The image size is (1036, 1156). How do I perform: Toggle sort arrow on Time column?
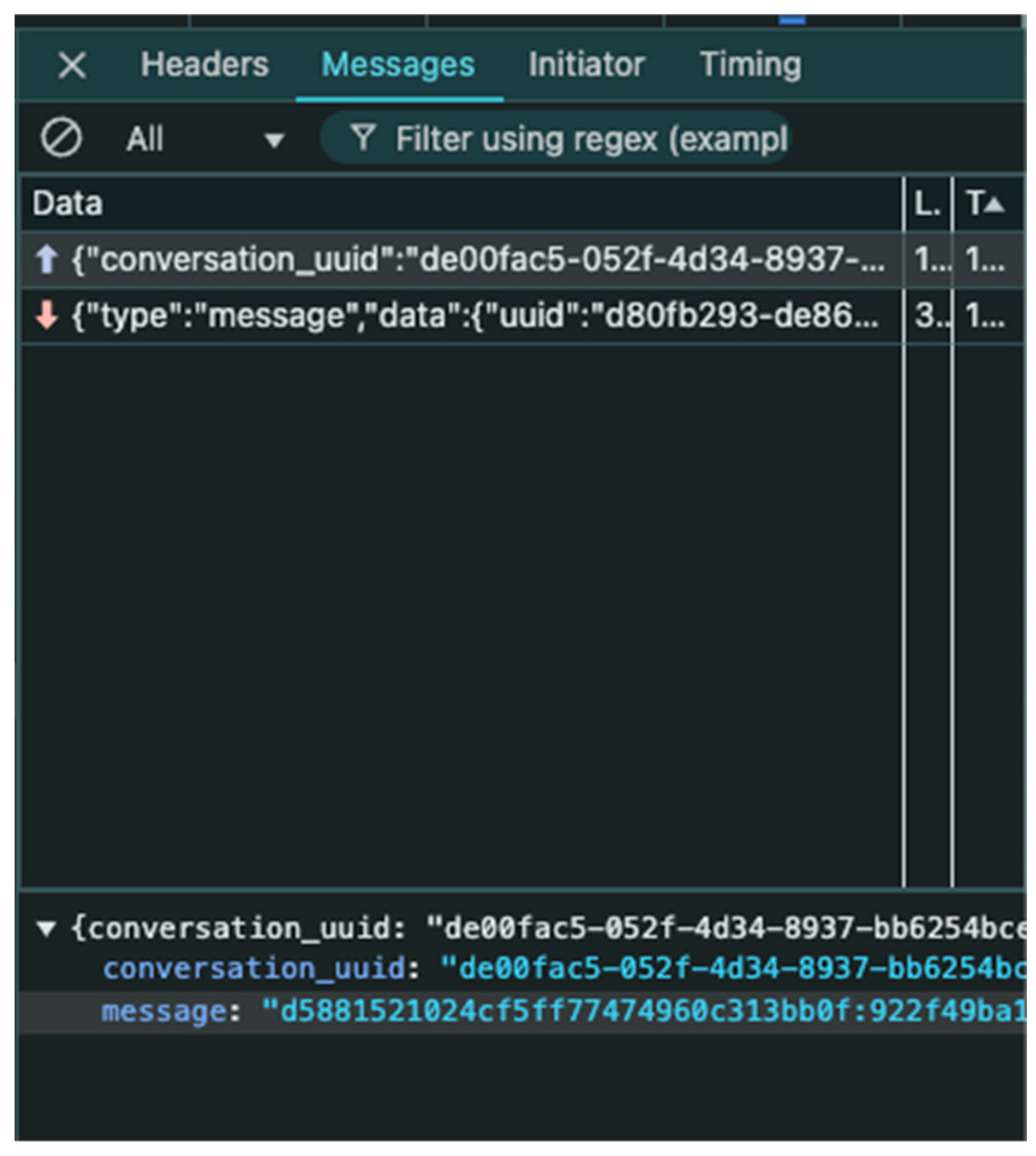[x=994, y=205]
